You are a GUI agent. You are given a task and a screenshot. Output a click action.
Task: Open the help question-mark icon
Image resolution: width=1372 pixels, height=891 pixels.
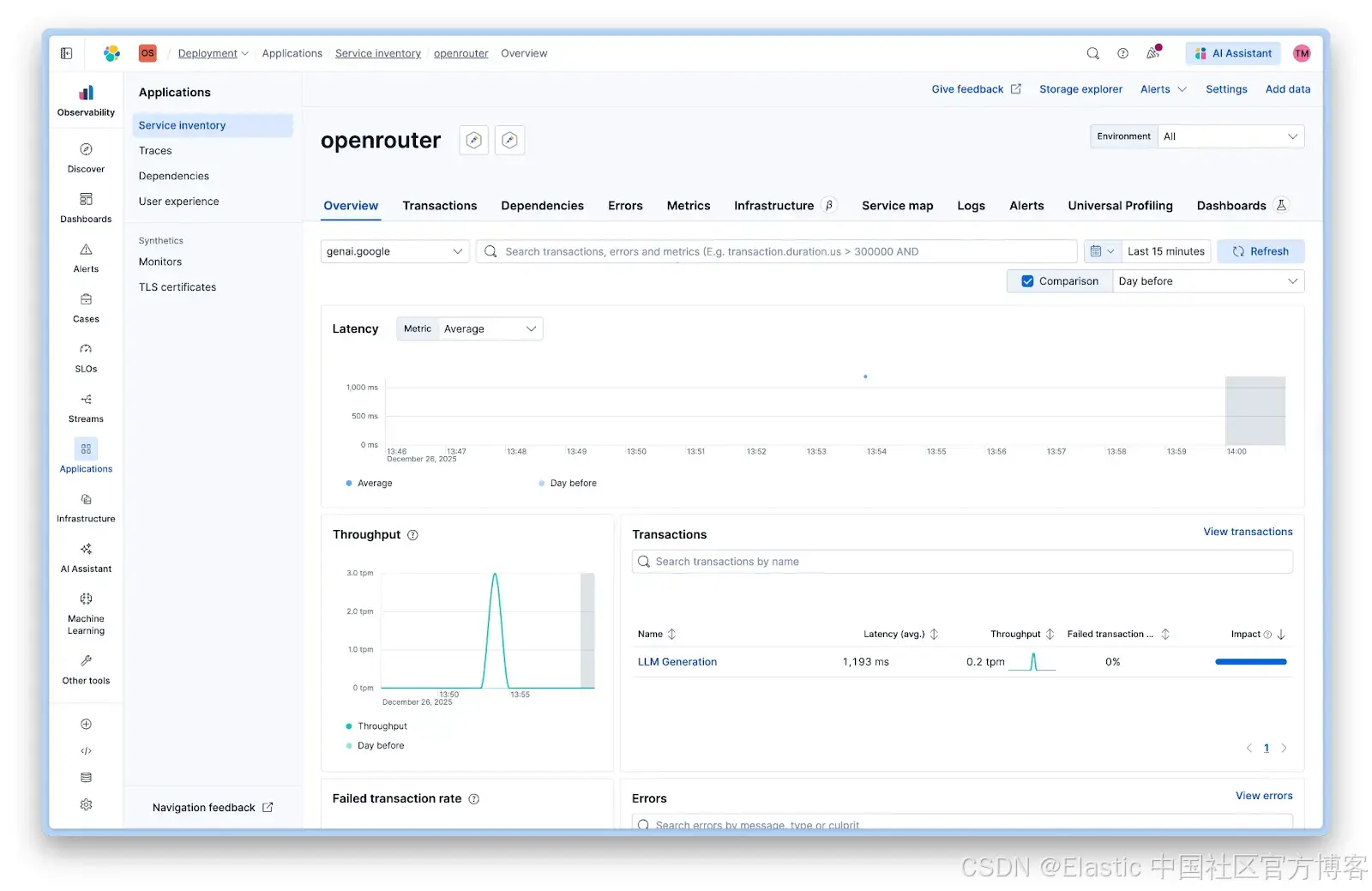[1122, 53]
